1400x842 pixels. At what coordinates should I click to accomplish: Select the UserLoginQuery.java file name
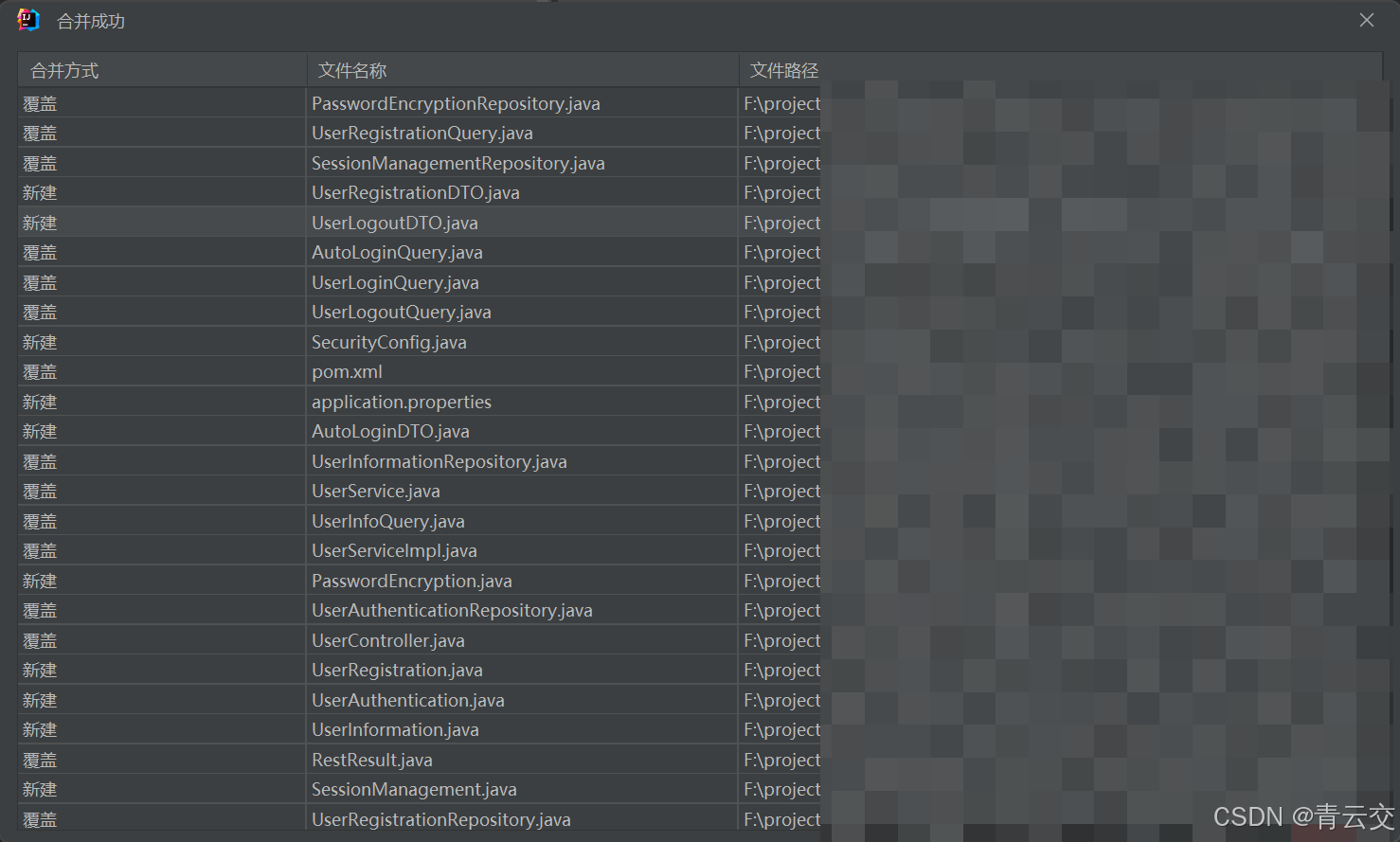(395, 282)
